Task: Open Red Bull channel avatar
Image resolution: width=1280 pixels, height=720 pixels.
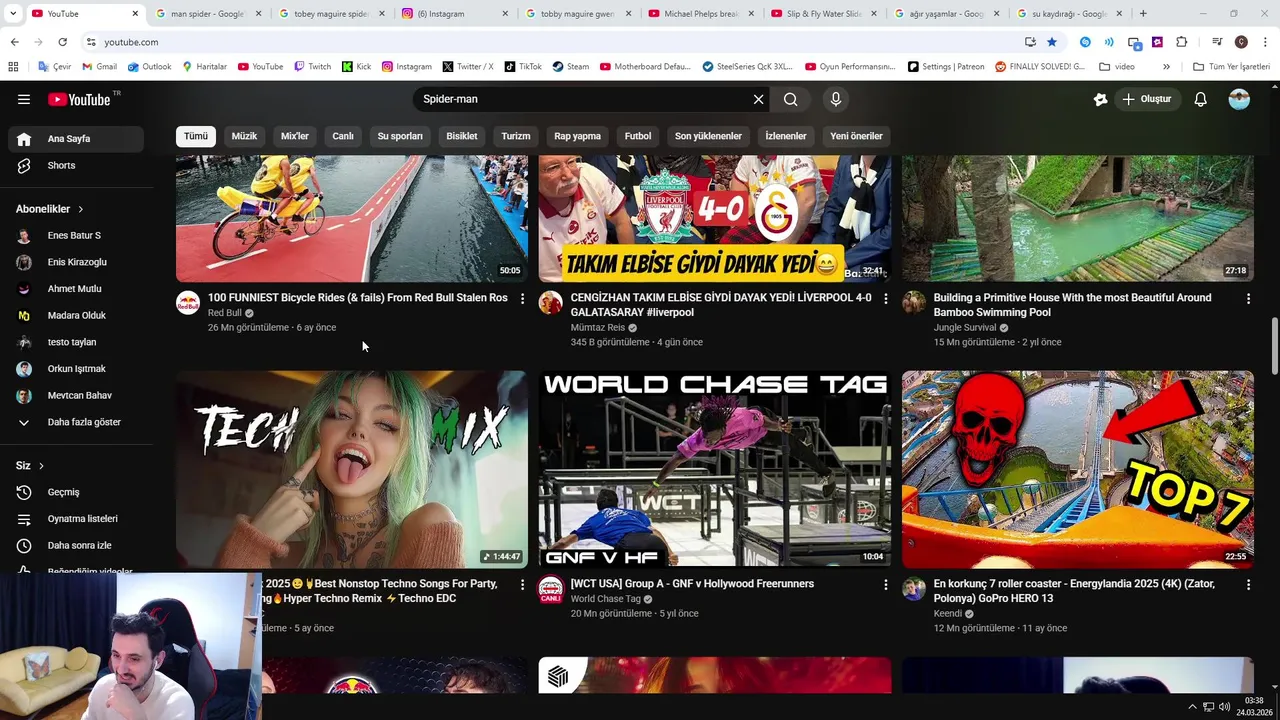Action: [x=188, y=303]
